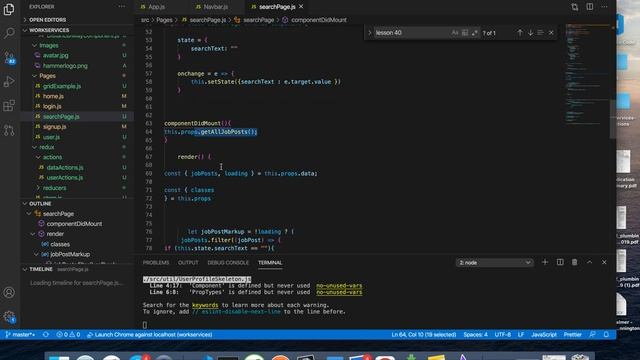Image resolution: width=640 pixels, height=360 pixels.
Task: Close the find widget
Action: click(x=551, y=33)
